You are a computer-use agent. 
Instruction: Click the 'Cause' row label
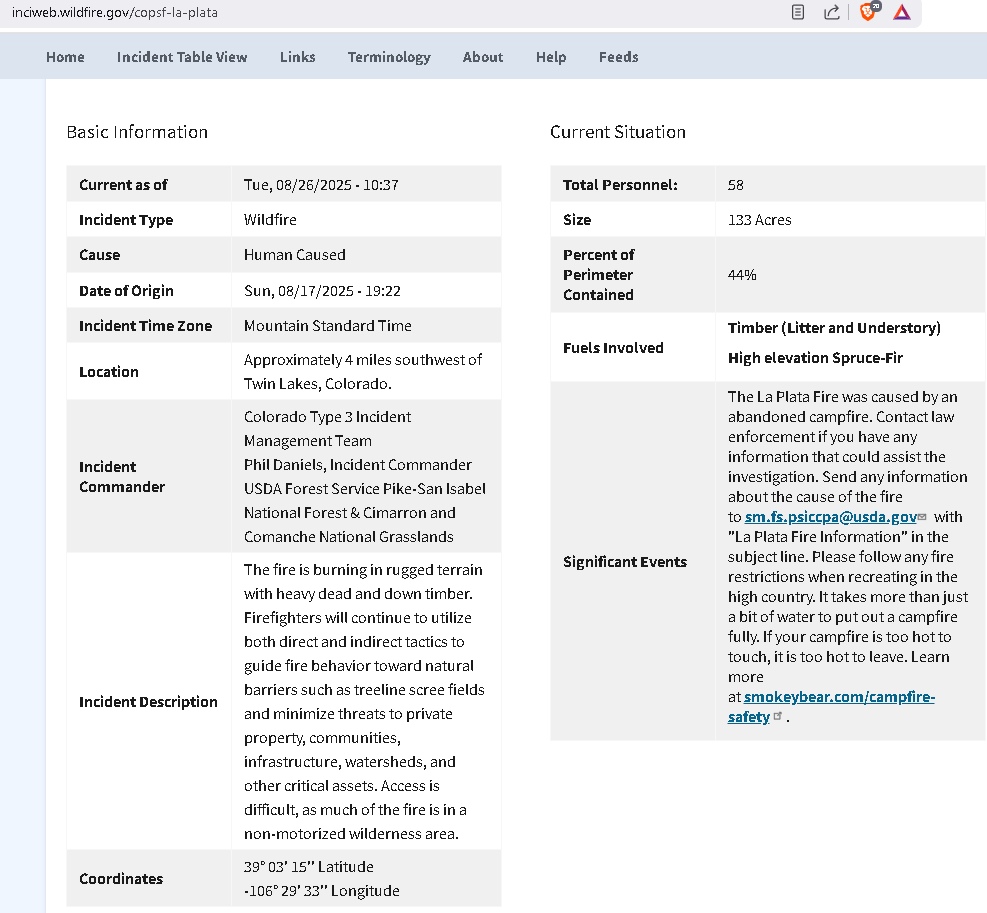pos(99,255)
